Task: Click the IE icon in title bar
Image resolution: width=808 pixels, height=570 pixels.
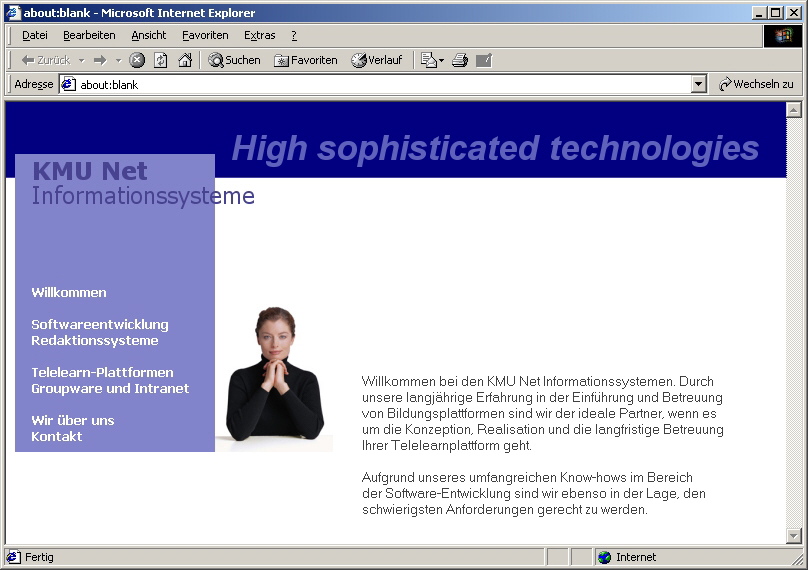Action: (x=13, y=12)
